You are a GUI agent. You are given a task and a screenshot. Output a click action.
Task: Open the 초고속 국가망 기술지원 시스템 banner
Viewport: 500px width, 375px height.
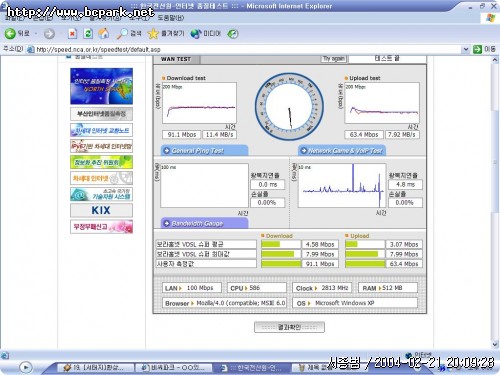(101, 194)
